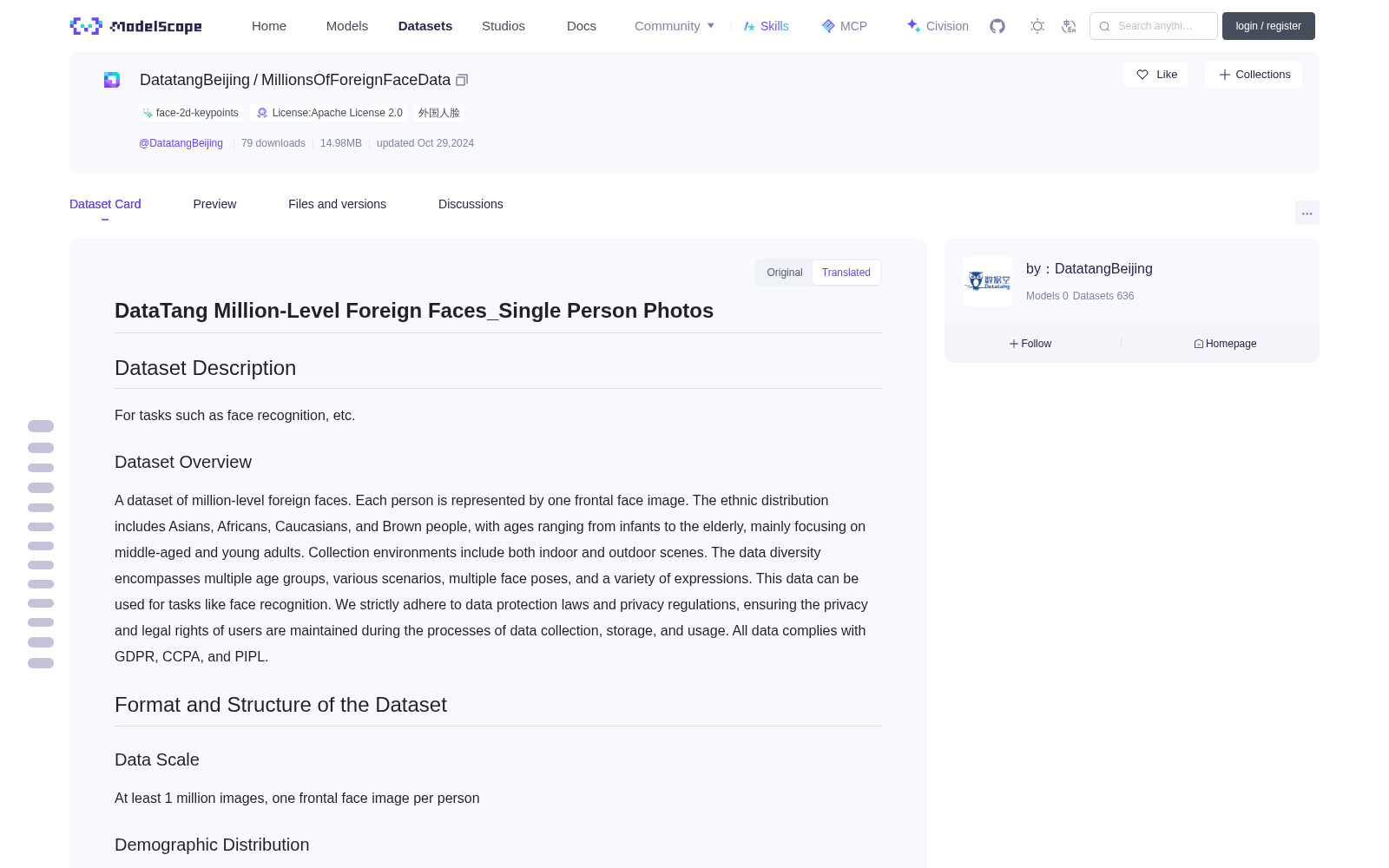Open the @DatatangBeijing profile link
Screen dimensions: 1389x868
(181, 143)
